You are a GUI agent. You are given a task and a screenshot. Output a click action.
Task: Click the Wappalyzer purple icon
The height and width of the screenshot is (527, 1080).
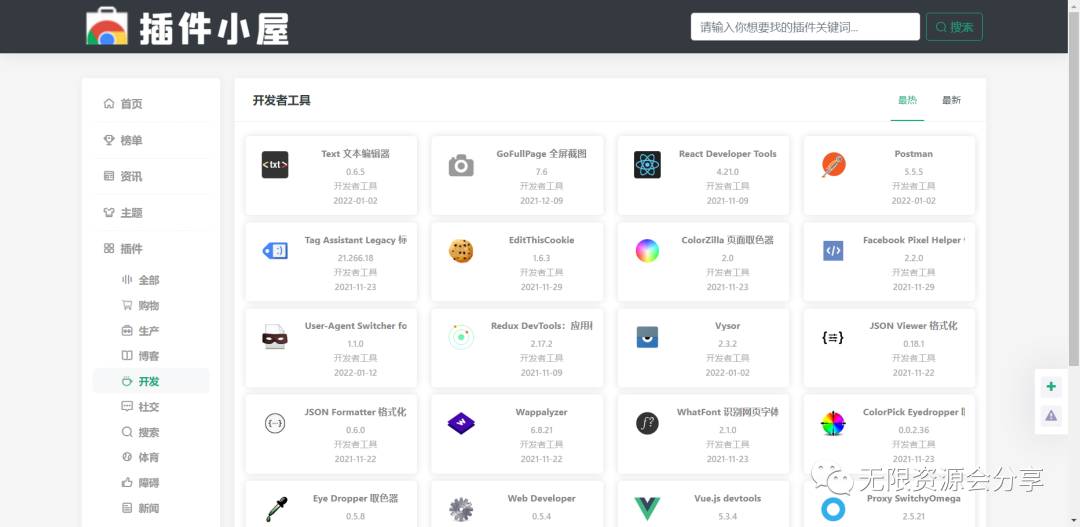[461, 423]
